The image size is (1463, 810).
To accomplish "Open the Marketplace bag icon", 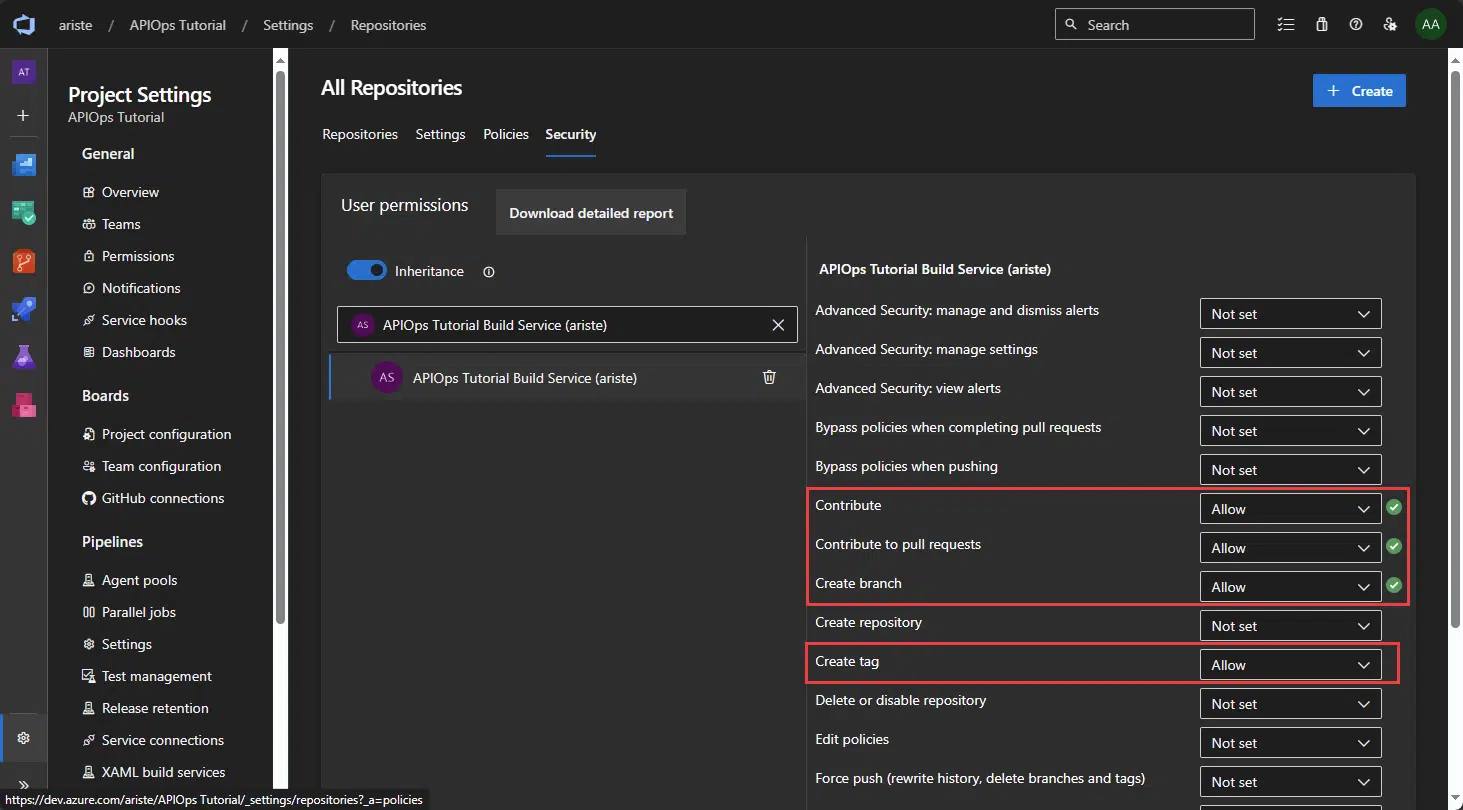I will 1321,24.
